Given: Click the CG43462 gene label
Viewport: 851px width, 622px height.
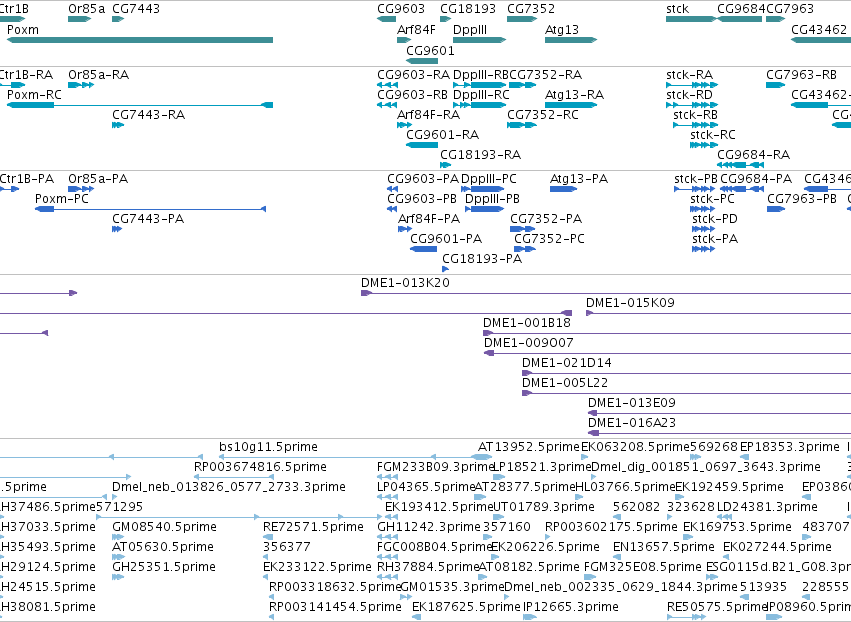Looking at the screenshot, I should click(819, 29).
